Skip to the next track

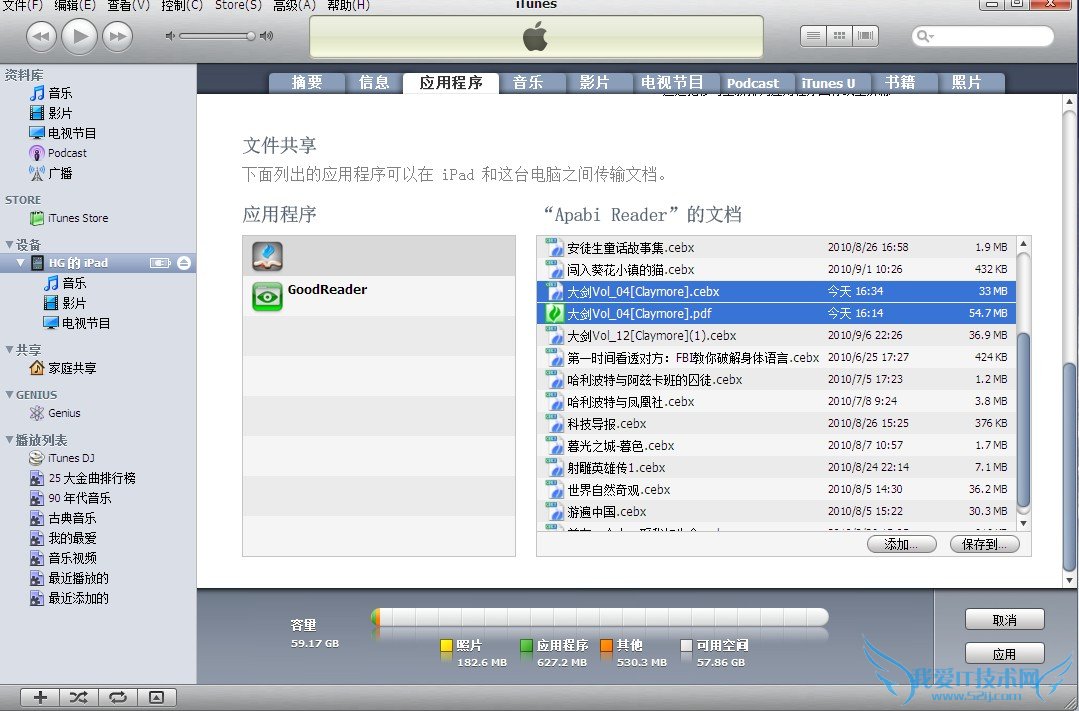[118, 37]
